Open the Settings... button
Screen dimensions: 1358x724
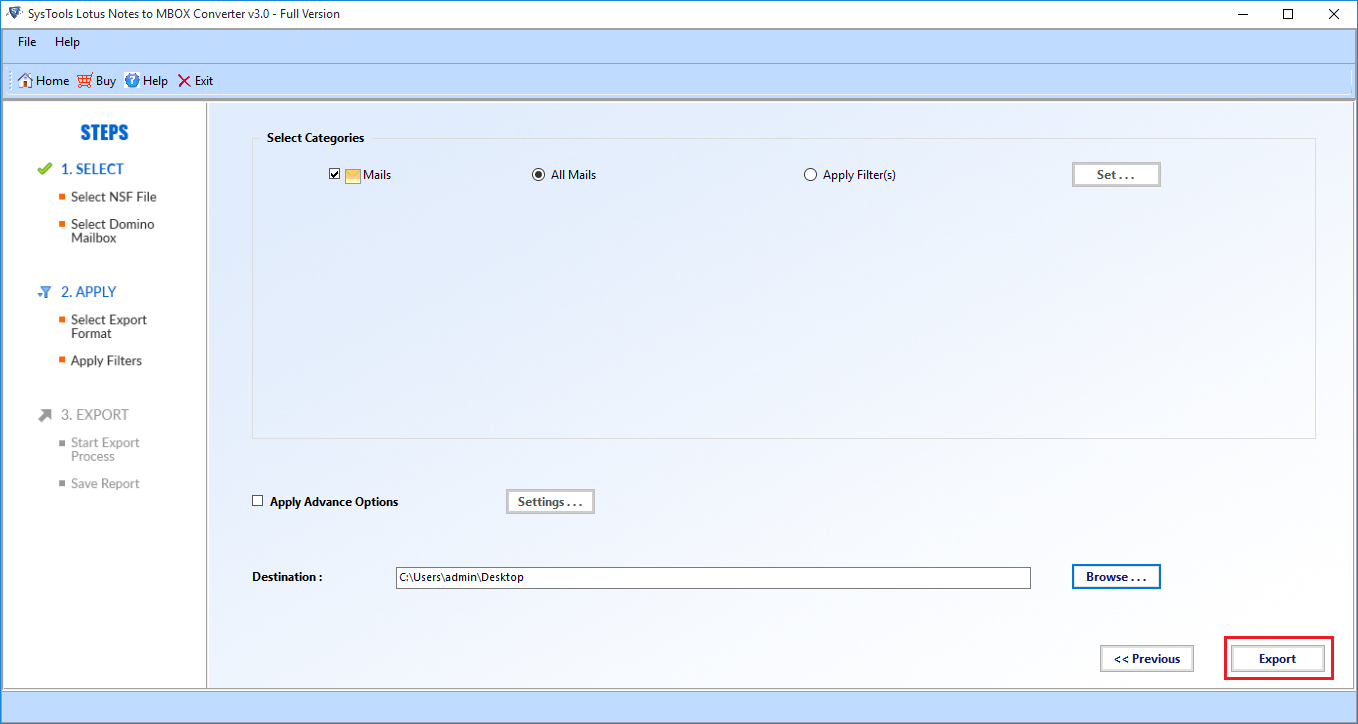(x=550, y=502)
